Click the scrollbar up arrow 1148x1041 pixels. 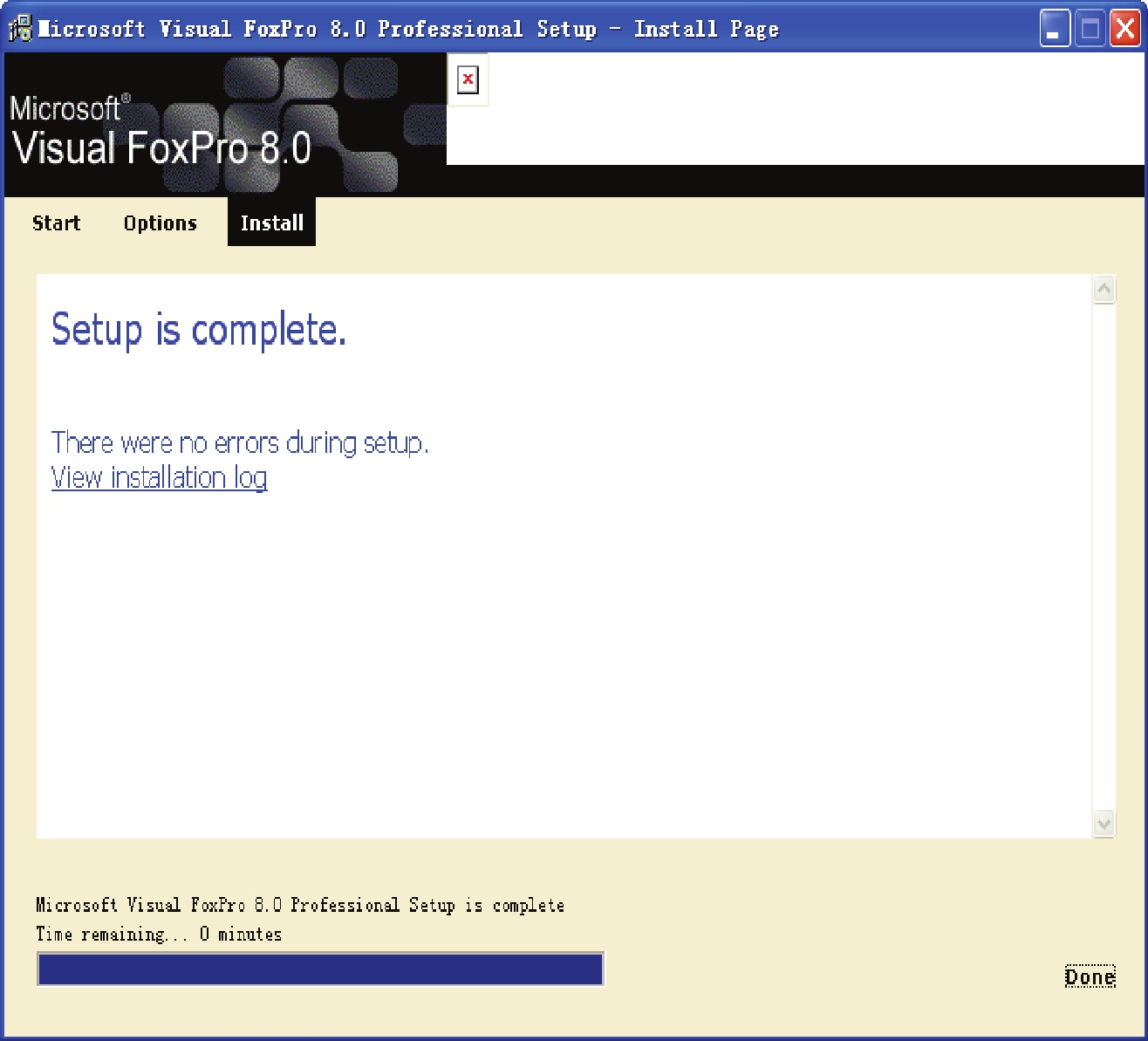[1104, 290]
